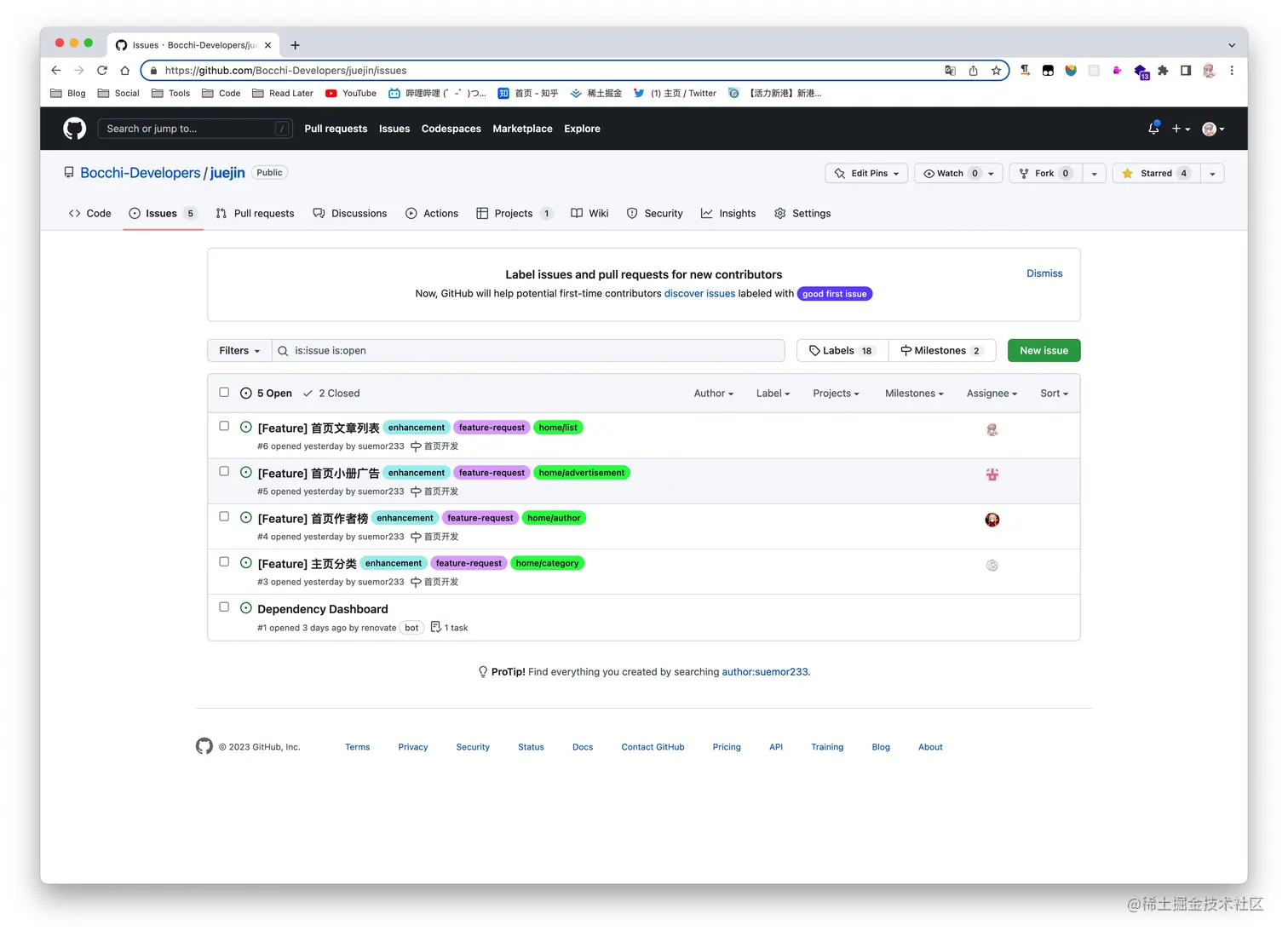Click the home/list green label
This screenshot has height=937, width=1288.
pyautogui.click(x=558, y=428)
